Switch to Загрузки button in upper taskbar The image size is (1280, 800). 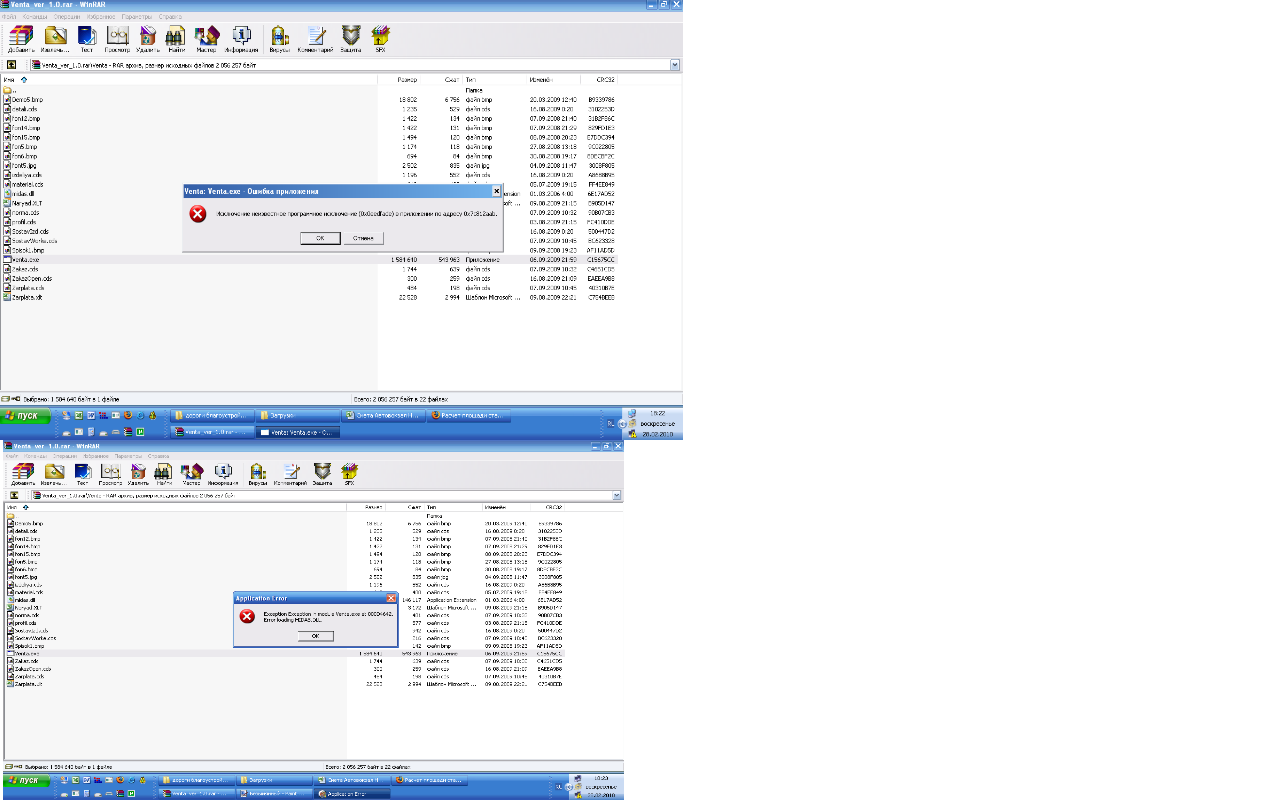[297, 415]
